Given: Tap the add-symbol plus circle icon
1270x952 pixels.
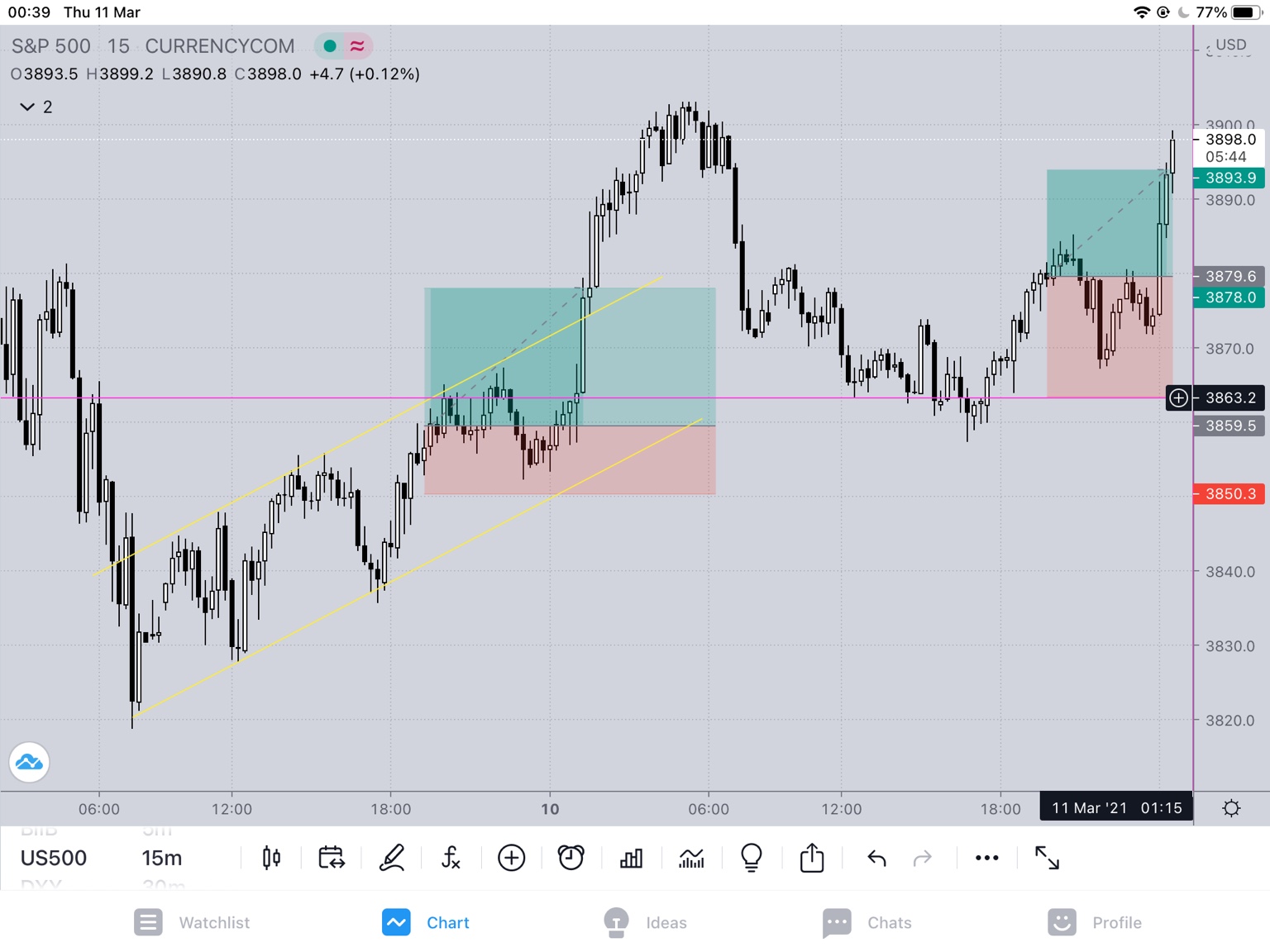Looking at the screenshot, I should pos(511,858).
